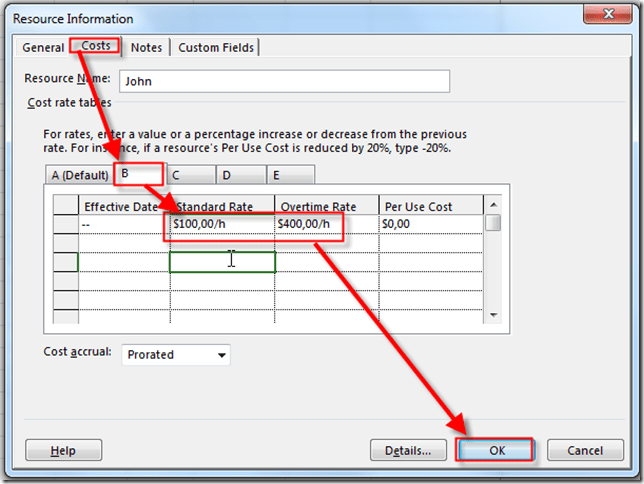The width and height of the screenshot is (644, 484).
Task: Select cost rate table D tab
Action: click(240, 175)
